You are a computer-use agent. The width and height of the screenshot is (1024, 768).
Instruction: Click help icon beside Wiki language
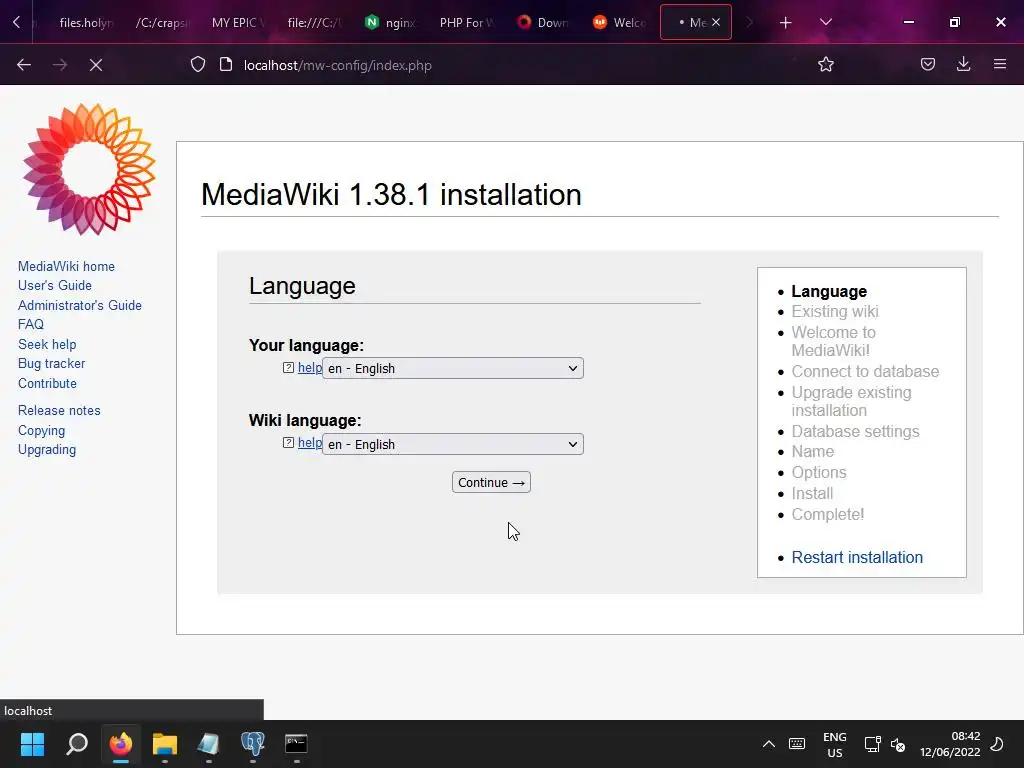[288, 443]
